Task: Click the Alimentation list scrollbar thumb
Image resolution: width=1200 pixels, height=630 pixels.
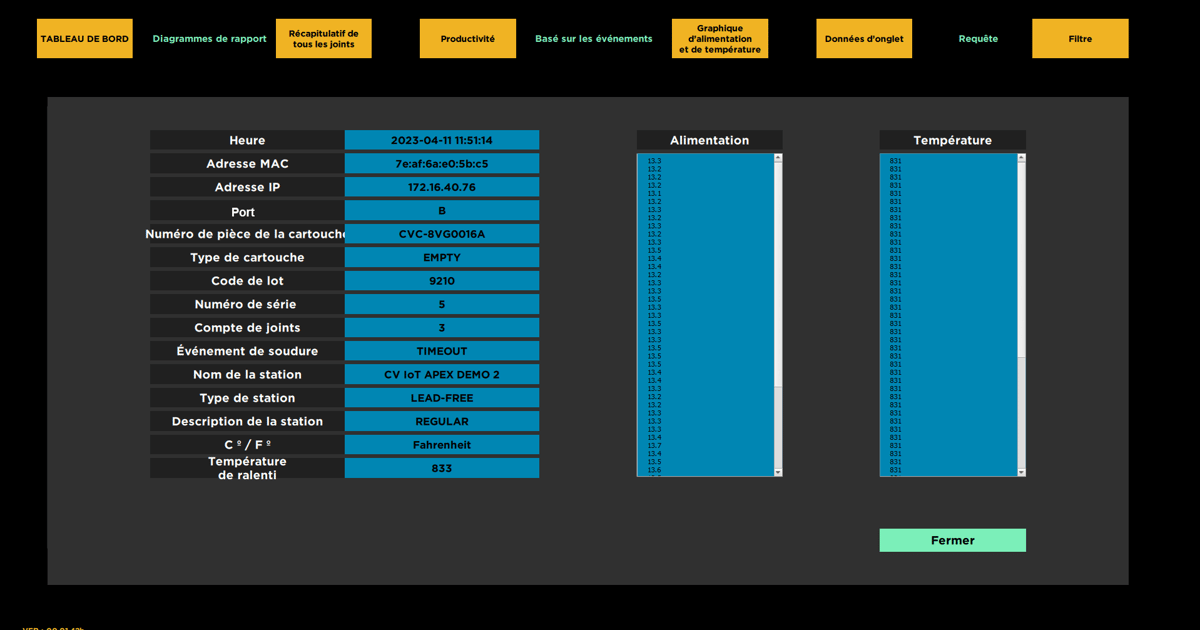Action: point(778,275)
